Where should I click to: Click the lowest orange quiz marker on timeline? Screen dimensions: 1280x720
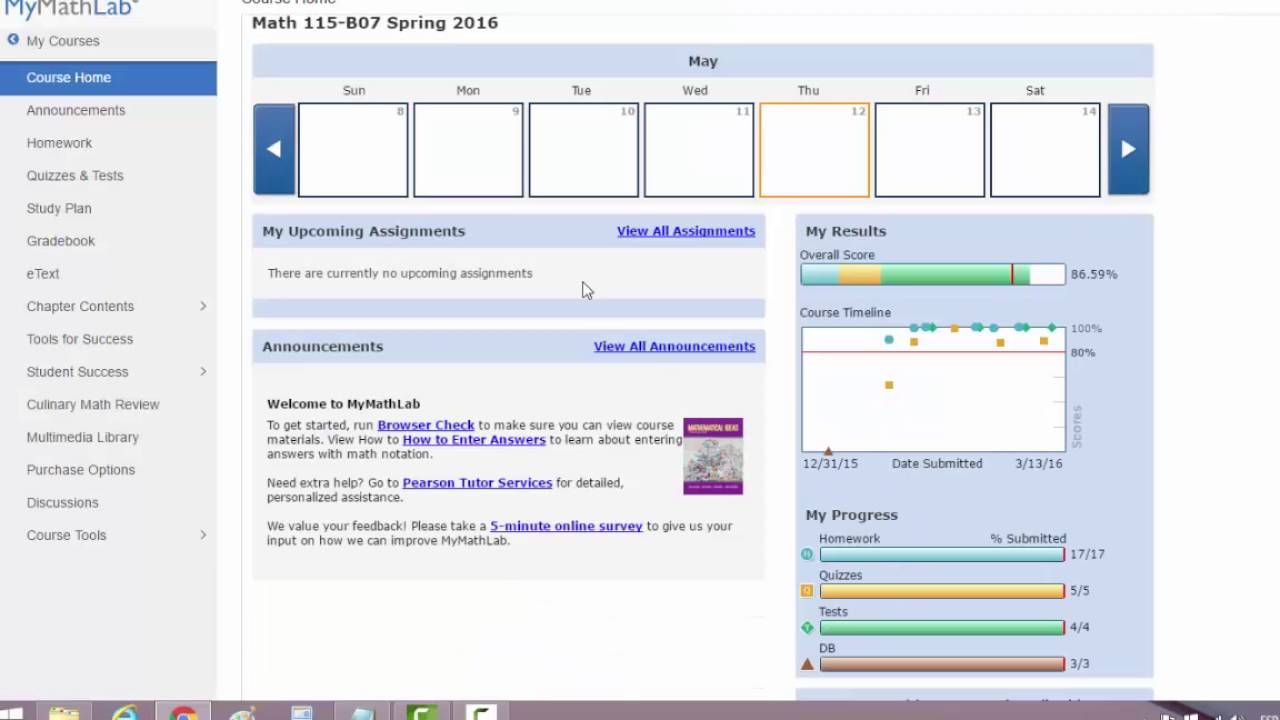pos(889,385)
